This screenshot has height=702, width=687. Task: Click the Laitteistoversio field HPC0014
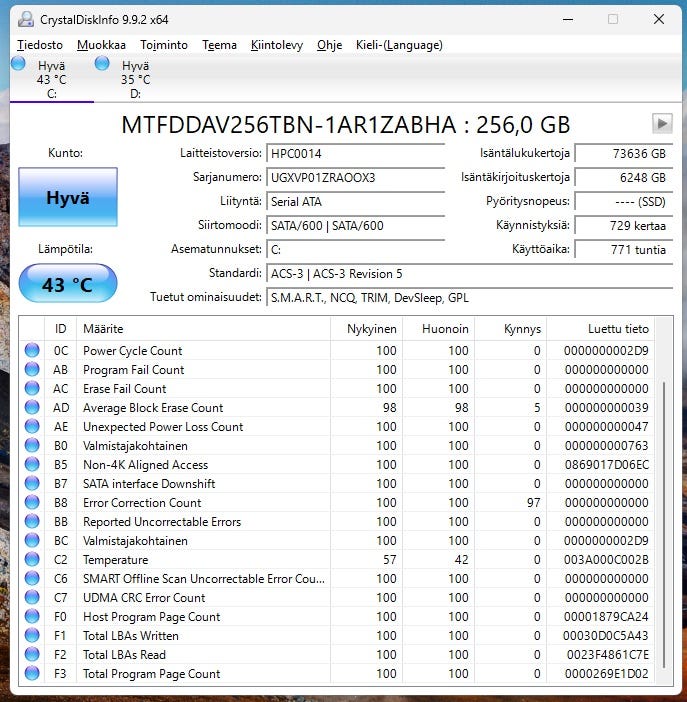tap(356, 154)
